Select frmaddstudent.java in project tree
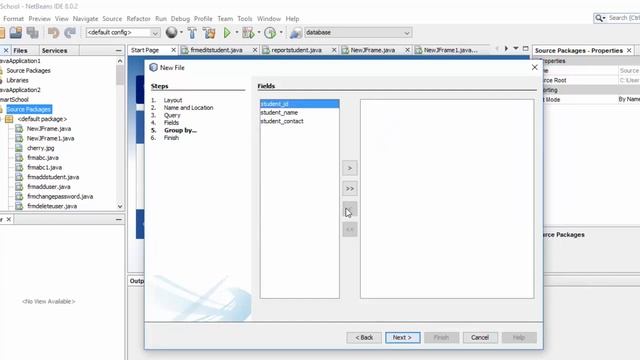Screen dimensions: 640x360 (53, 177)
